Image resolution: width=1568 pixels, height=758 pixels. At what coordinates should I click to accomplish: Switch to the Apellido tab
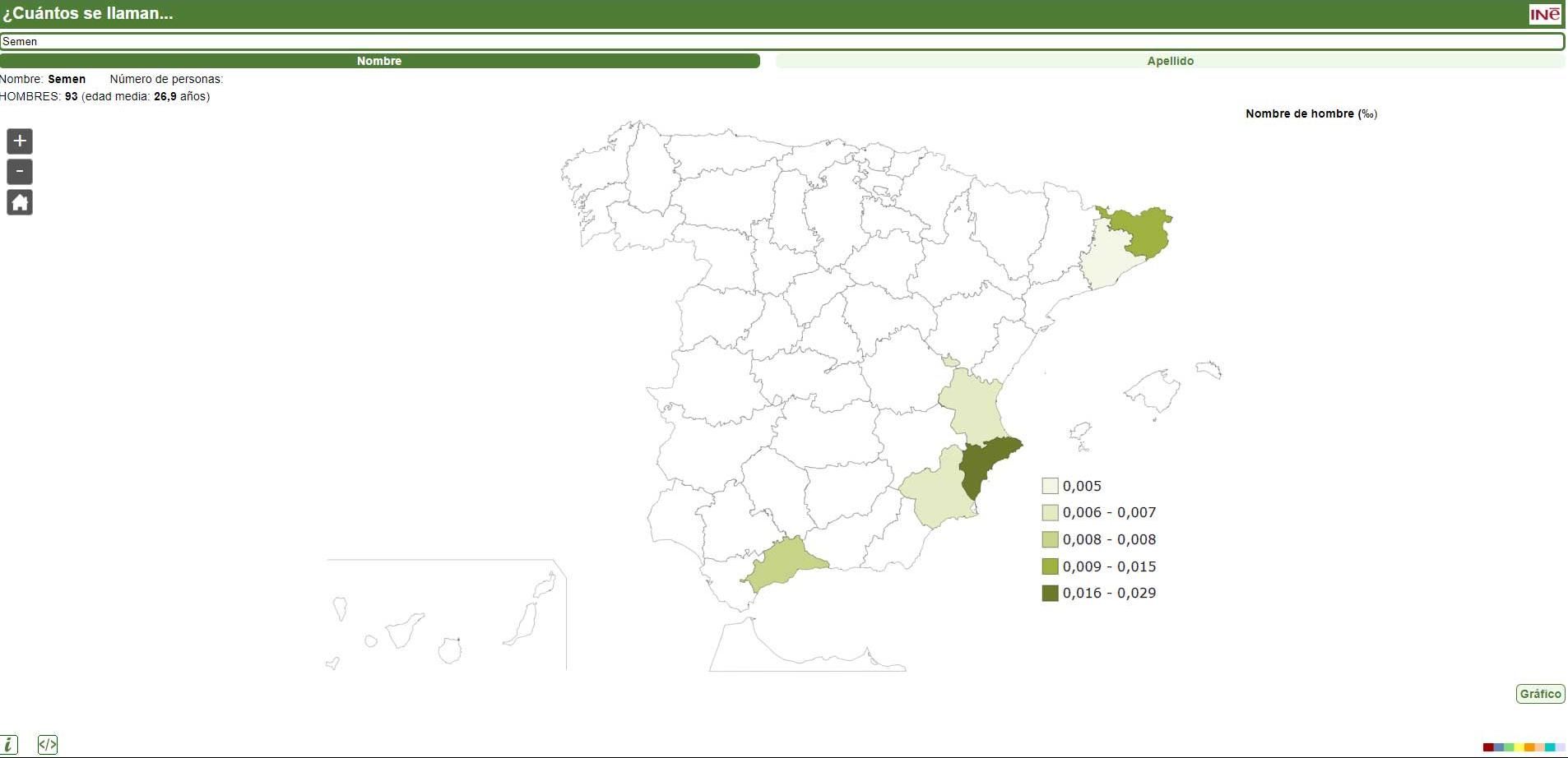tap(1171, 60)
